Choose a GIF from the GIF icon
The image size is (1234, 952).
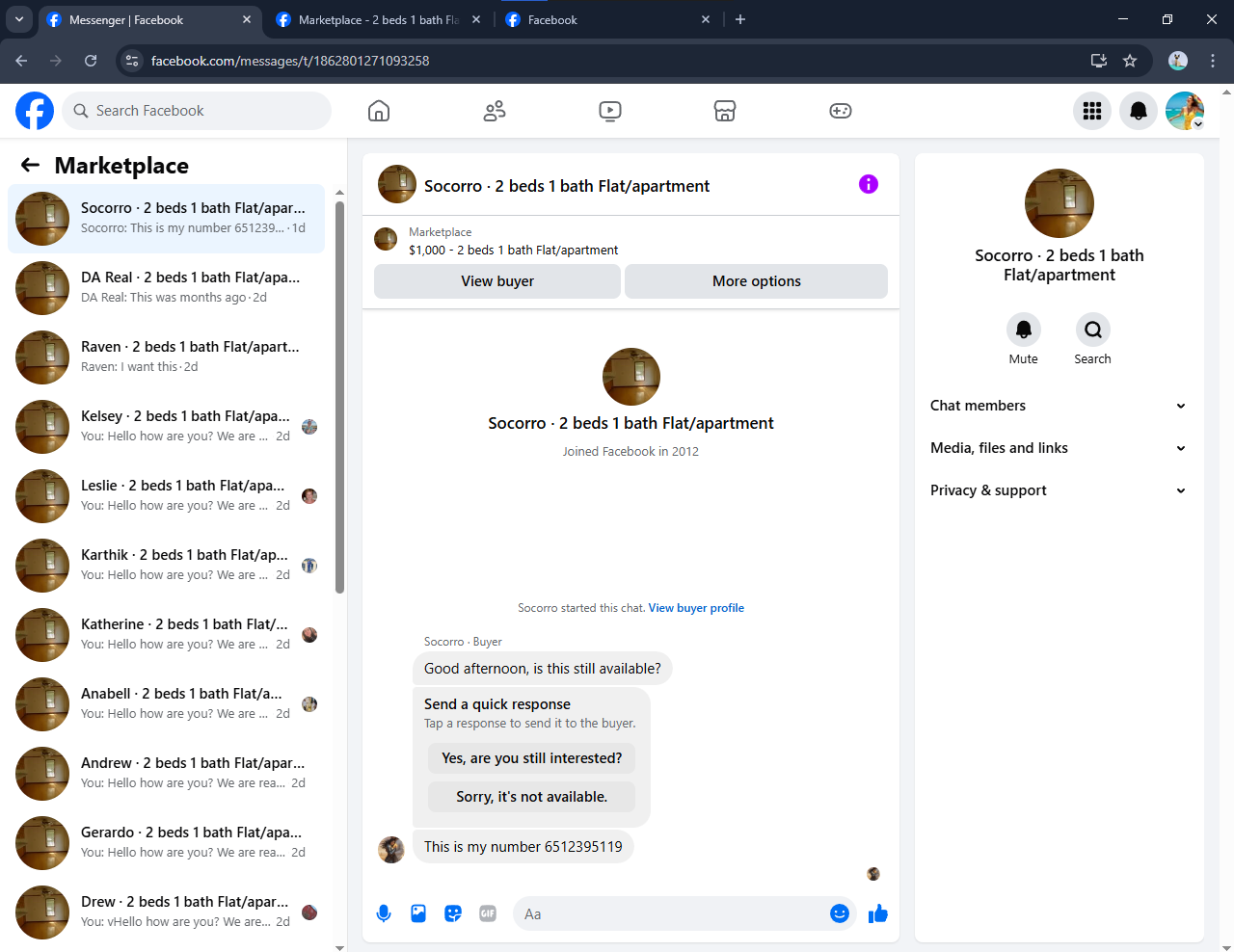(488, 913)
